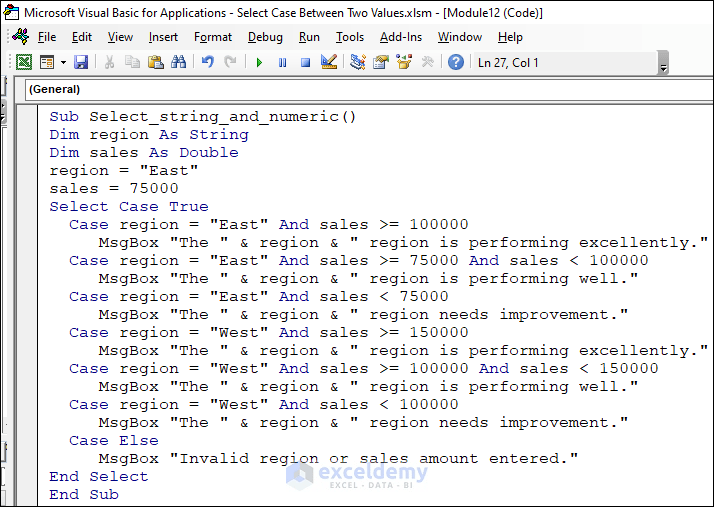This screenshot has width=714, height=507.
Task: Open Find with the binoculars icon
Action: (178, 61)
